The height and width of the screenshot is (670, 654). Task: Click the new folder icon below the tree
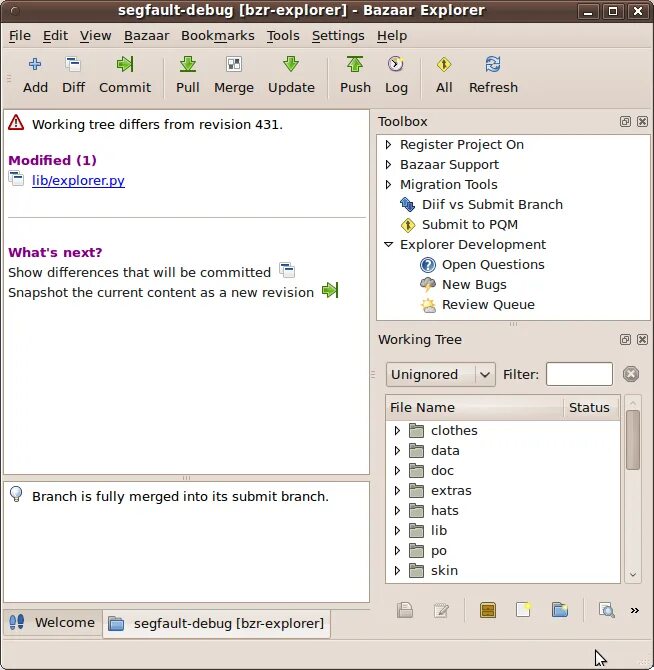point(560,610)
